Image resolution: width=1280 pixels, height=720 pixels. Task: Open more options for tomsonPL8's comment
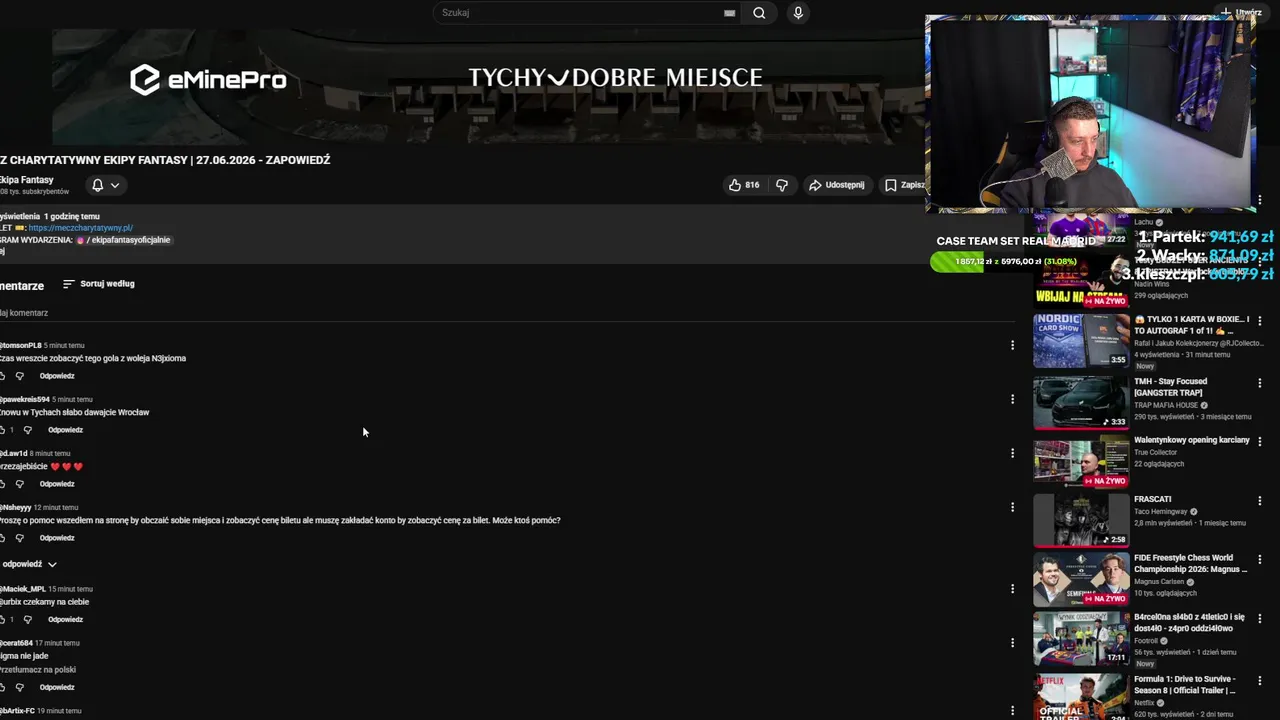[x=1012, y=345]
